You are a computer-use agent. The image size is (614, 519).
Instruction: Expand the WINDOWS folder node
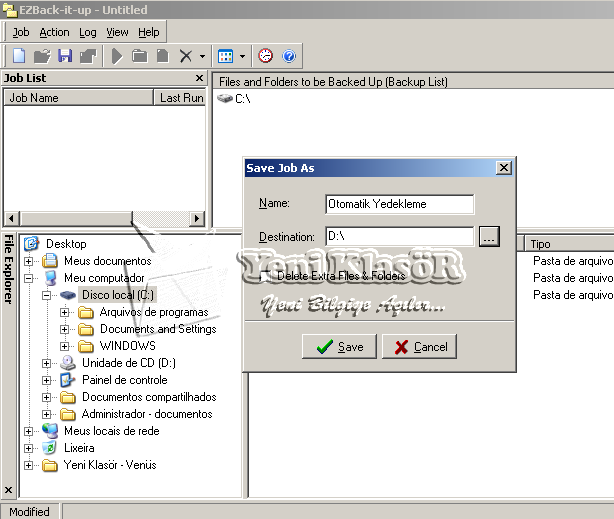(65, 346)
